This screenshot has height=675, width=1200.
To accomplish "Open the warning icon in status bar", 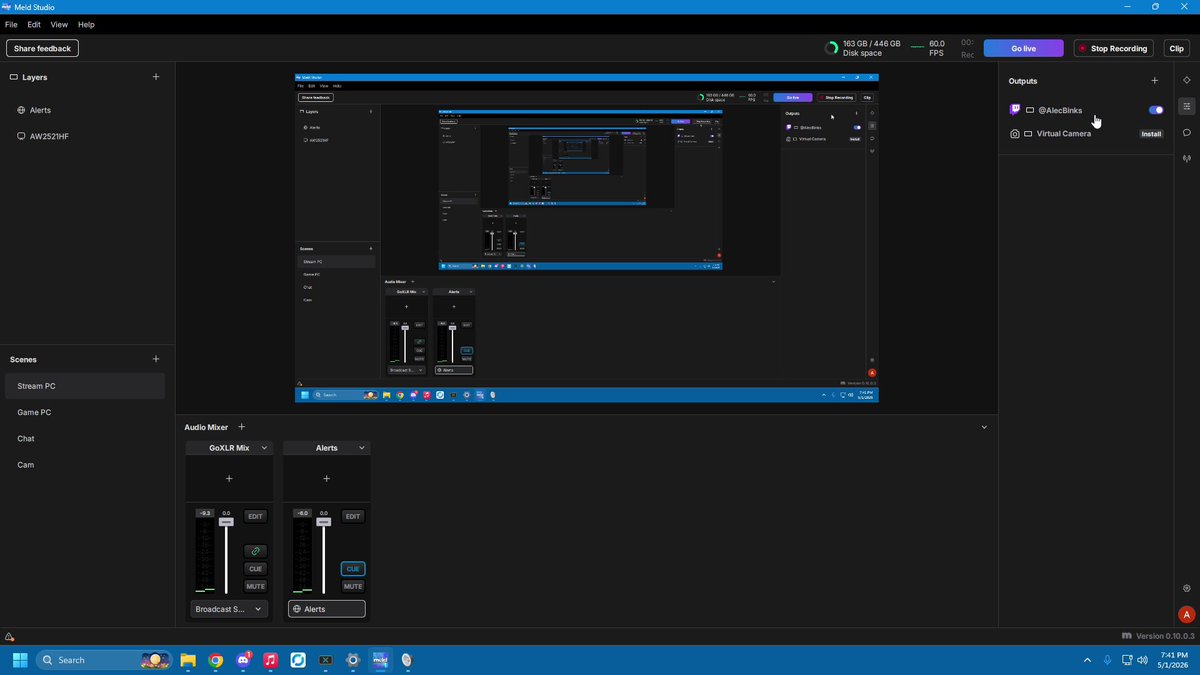I will point(9,637).
